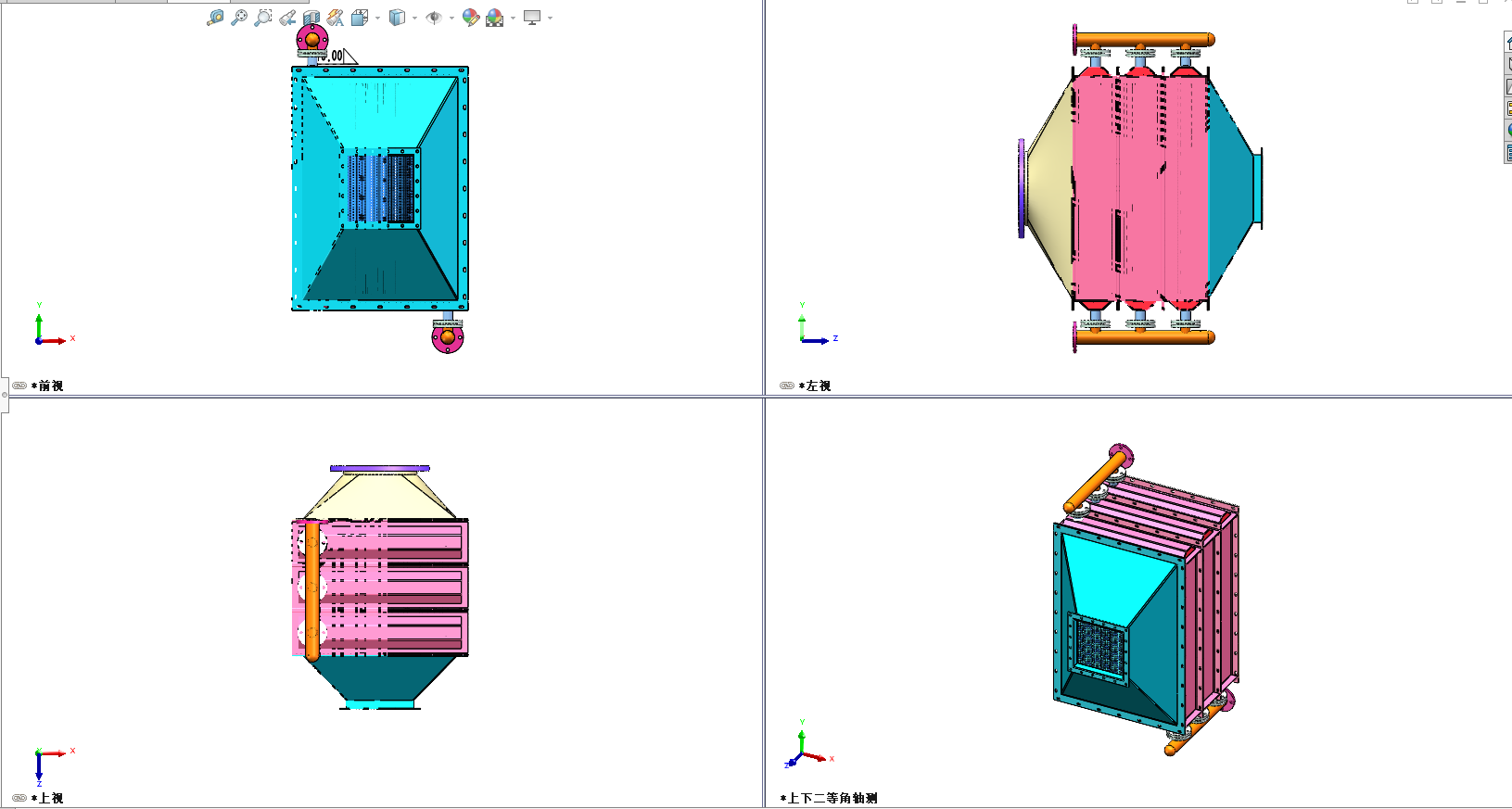Expand the Display Style dropdown arrow
1512x809 pixels.
coord(414,18)
